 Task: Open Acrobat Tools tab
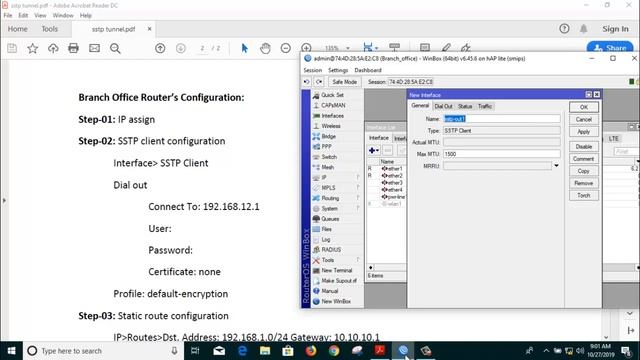(50, 29)
